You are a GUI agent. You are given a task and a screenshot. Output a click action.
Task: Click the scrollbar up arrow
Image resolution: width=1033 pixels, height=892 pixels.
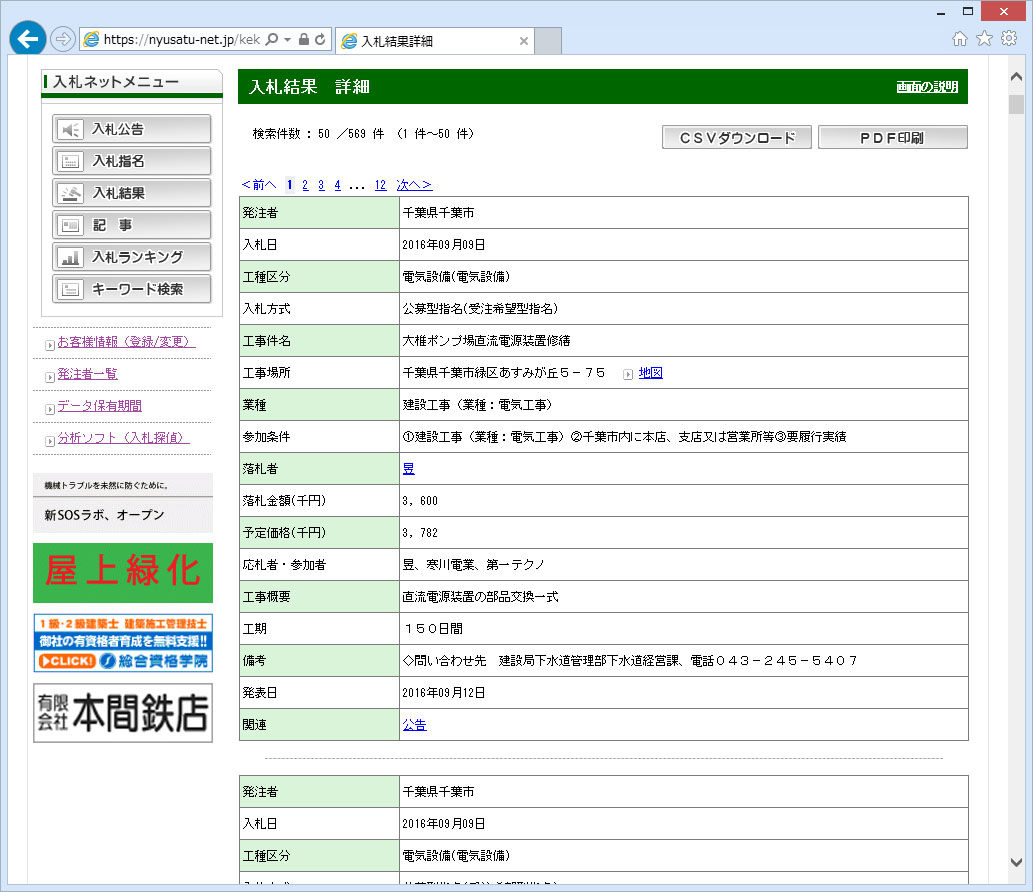[1016, 77]
